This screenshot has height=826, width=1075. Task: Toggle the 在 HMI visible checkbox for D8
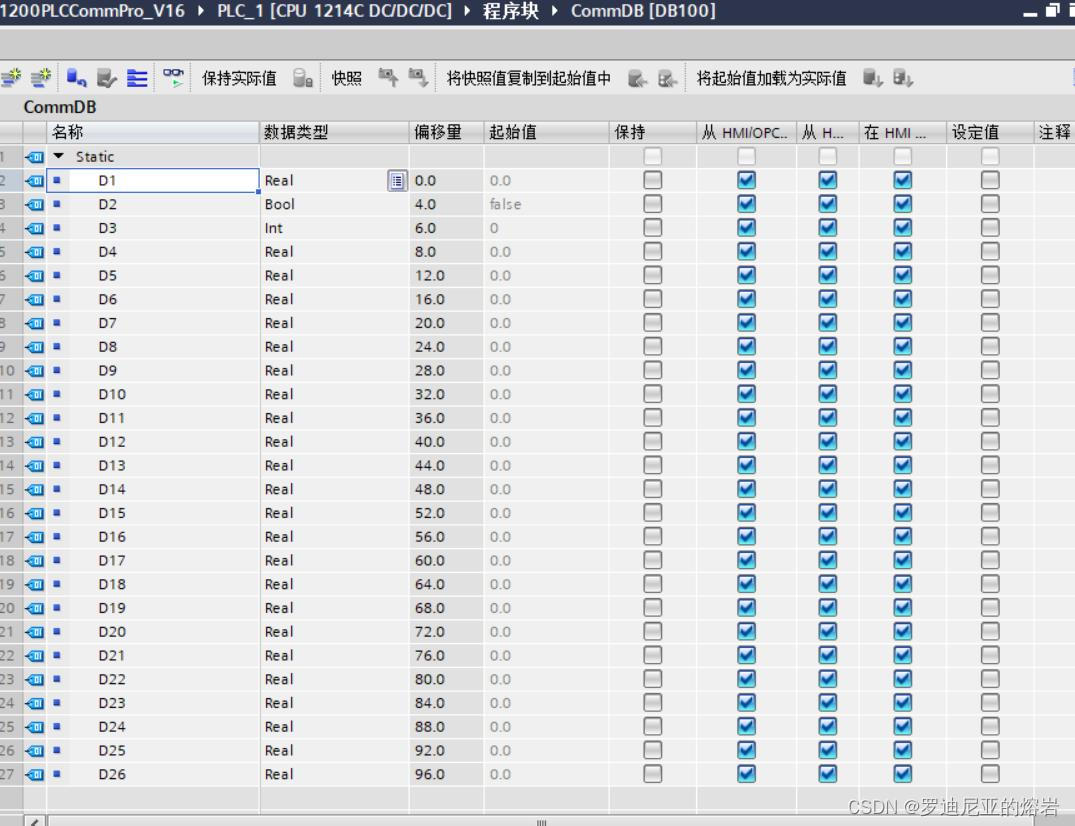point(902,347)
